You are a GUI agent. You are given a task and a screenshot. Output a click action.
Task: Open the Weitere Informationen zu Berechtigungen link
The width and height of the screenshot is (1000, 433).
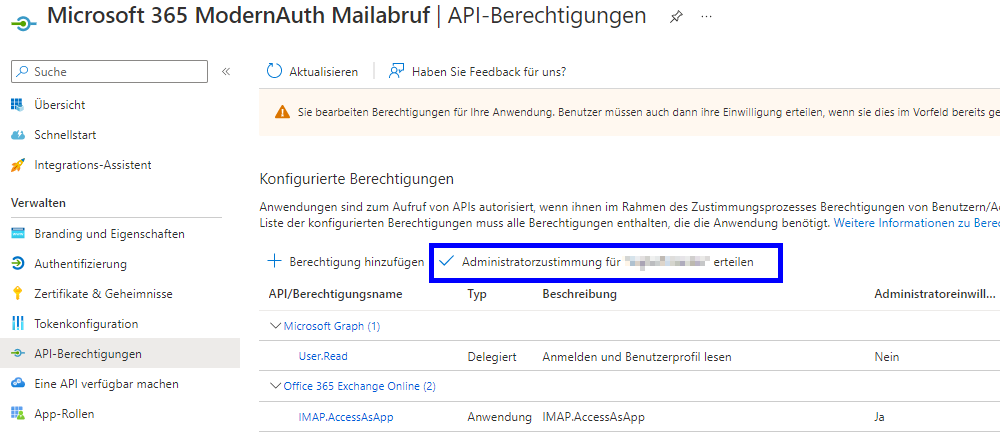[916, 223]
